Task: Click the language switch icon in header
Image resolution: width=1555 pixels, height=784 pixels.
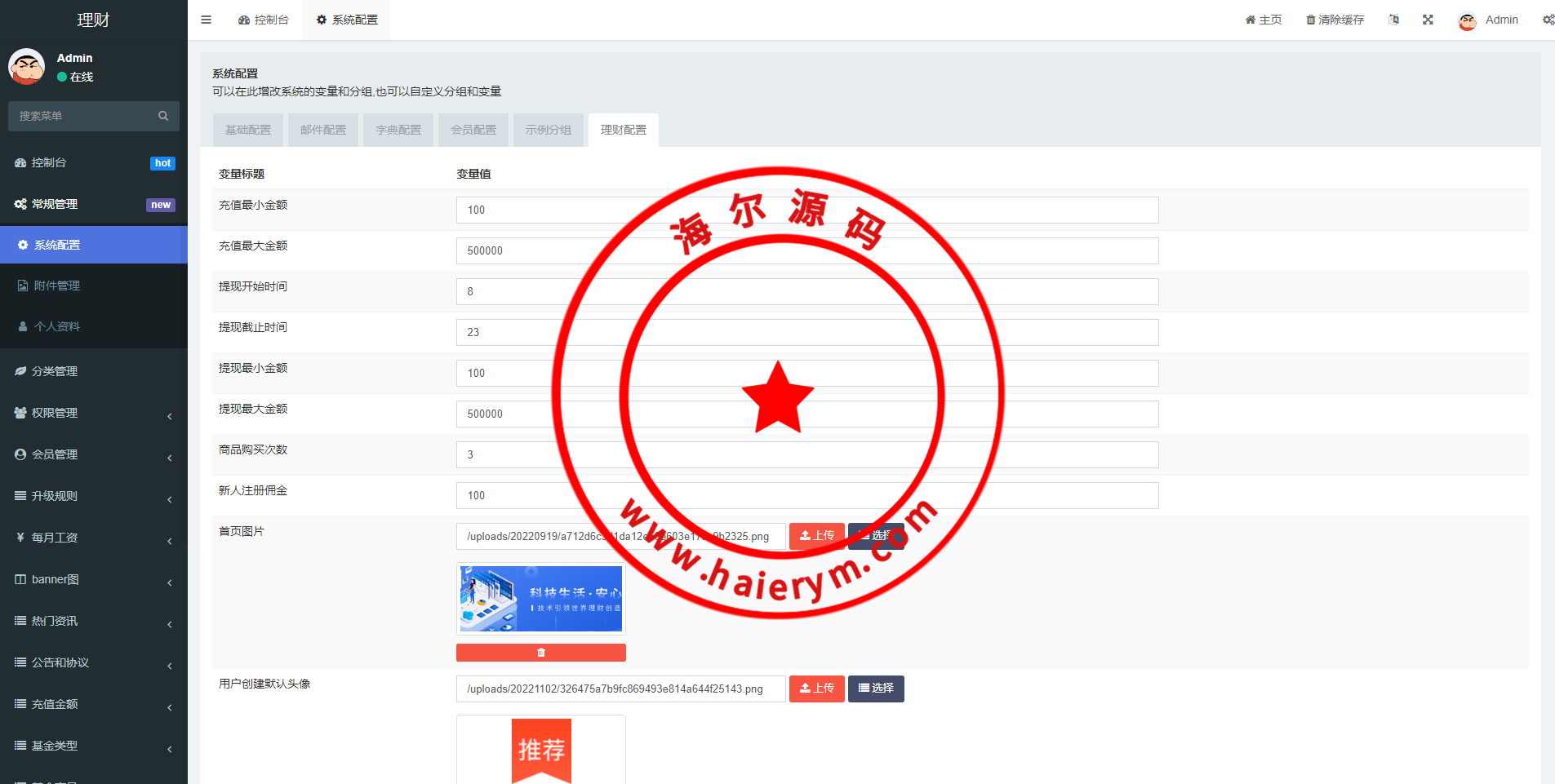Action: [1393, 20]
